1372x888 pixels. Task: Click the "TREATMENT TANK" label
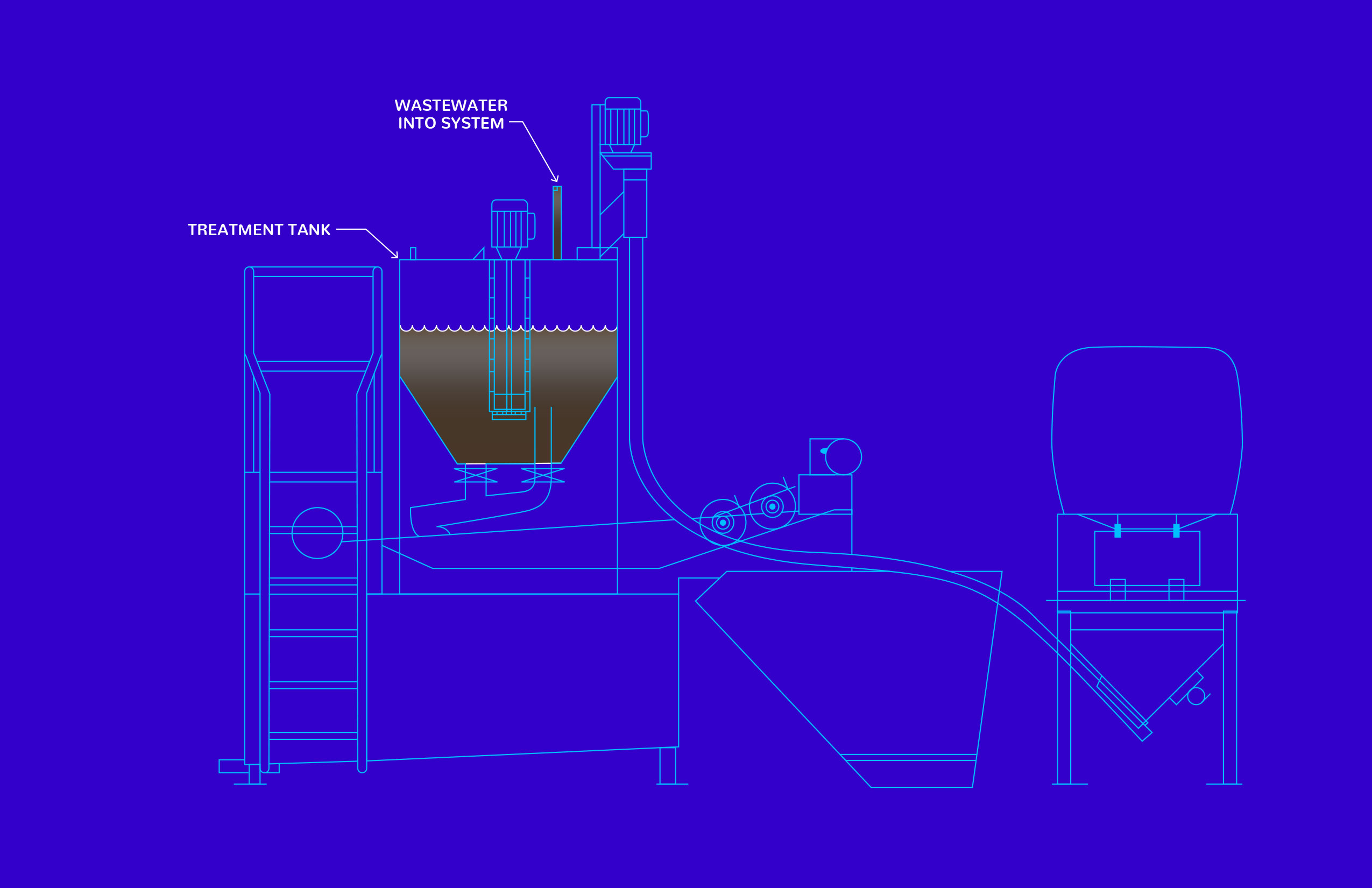point(259,229)
